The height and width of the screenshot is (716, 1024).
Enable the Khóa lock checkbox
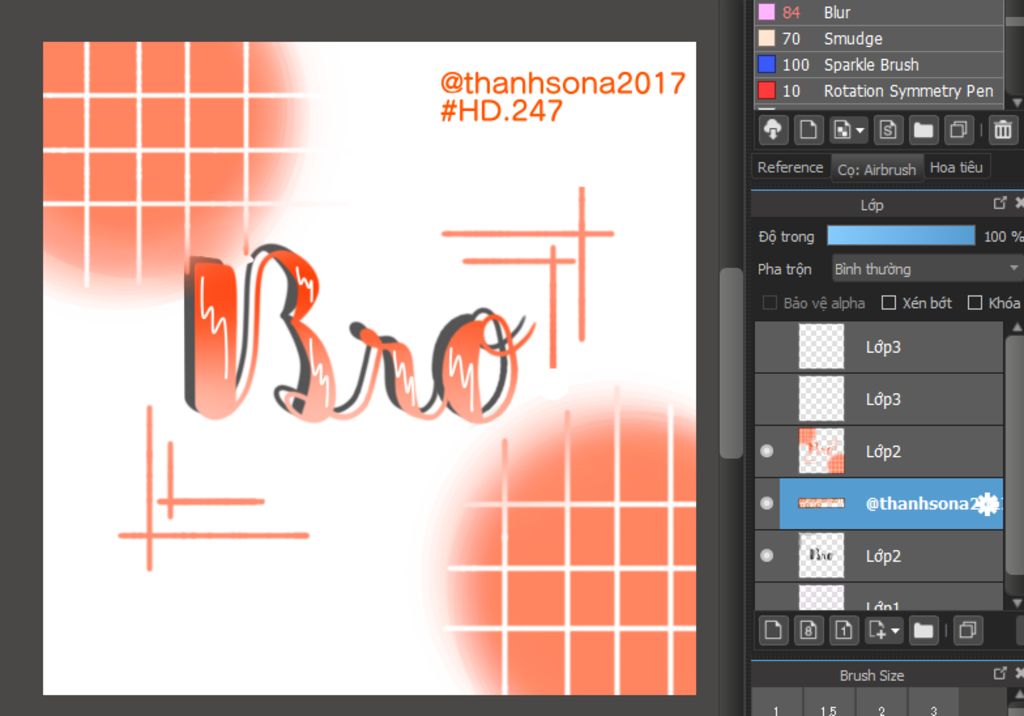[x=974, y=302]
